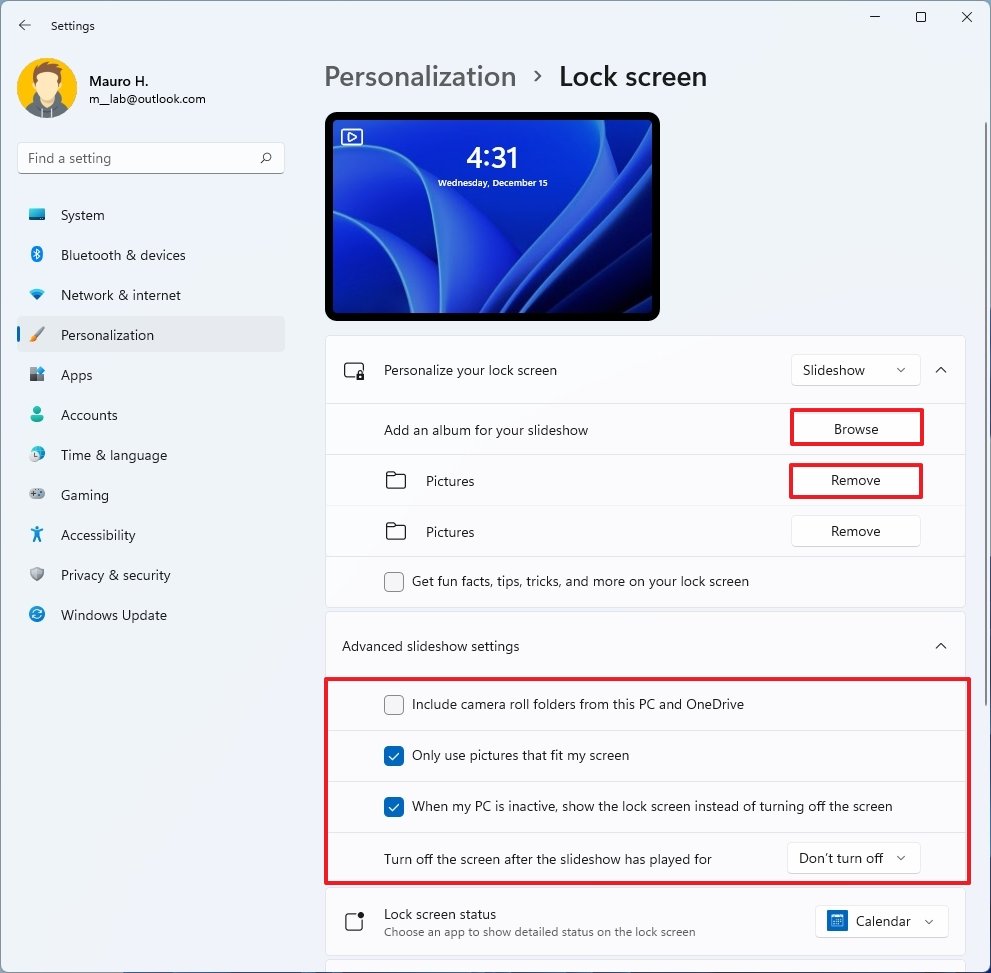Image resolution: width=991 pixels, height=973 pixels.
Task: Open the Don't turn off dropdown
Action: (x=853, y=858)
